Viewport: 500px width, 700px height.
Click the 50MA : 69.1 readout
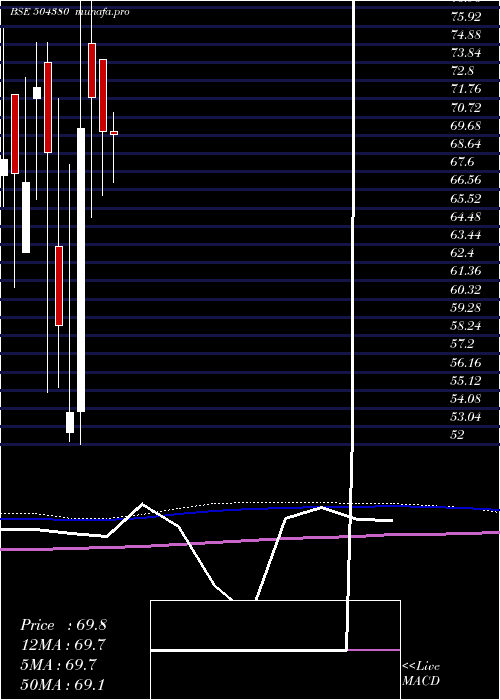63,684
